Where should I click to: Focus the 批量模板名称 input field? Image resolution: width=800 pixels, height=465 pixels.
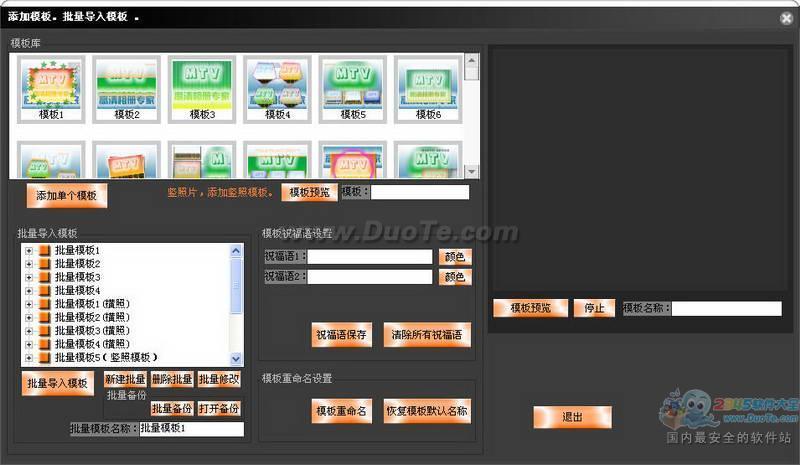[191, 429]
